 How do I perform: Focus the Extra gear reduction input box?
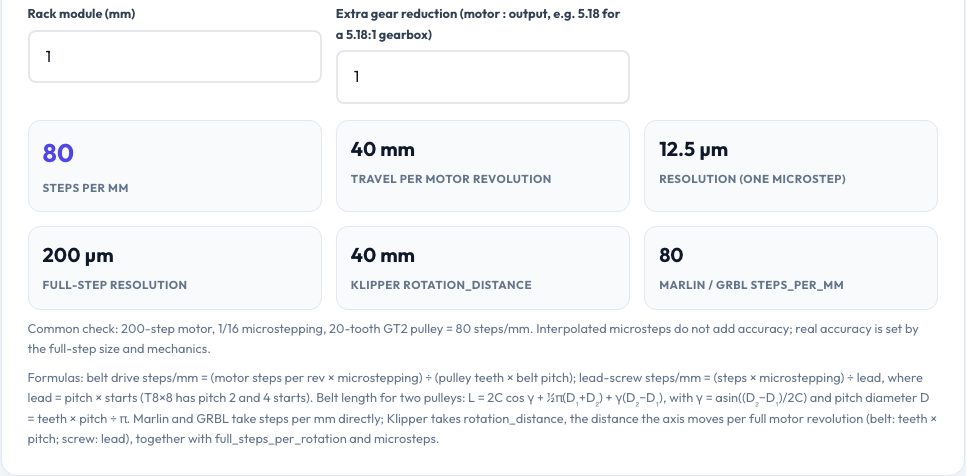pos(483,77)
